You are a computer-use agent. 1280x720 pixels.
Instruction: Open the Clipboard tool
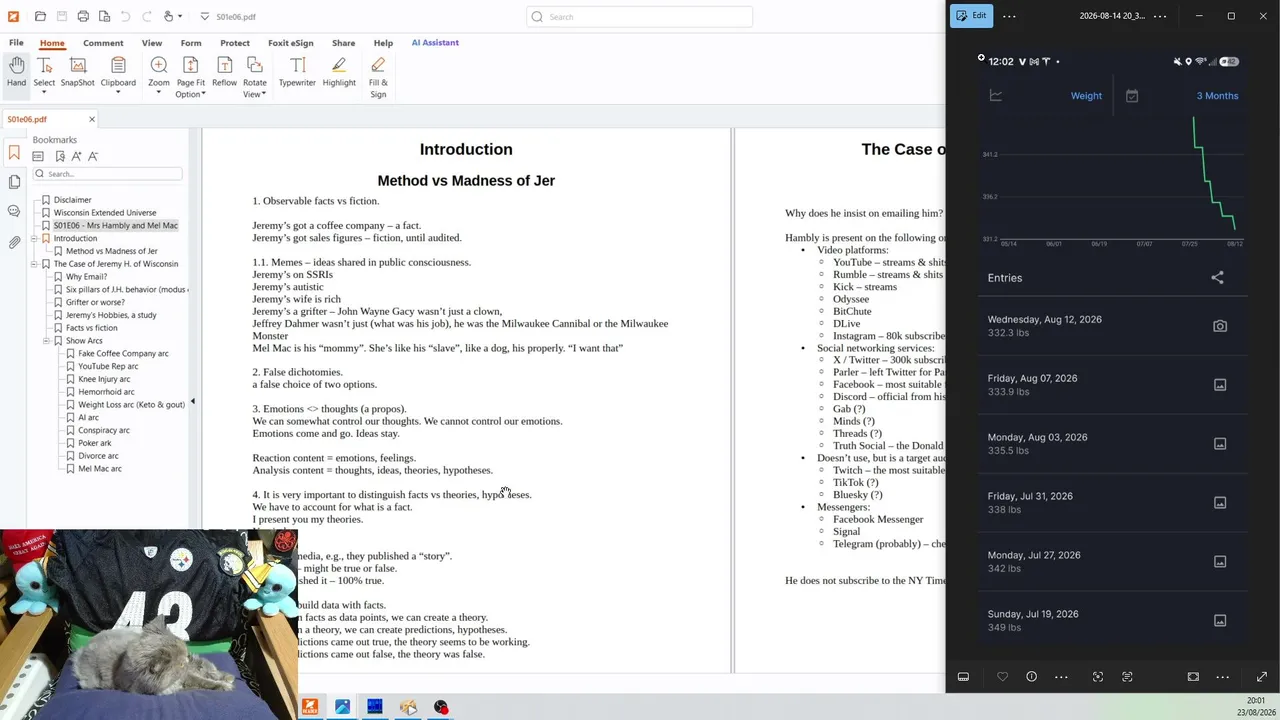118,71
